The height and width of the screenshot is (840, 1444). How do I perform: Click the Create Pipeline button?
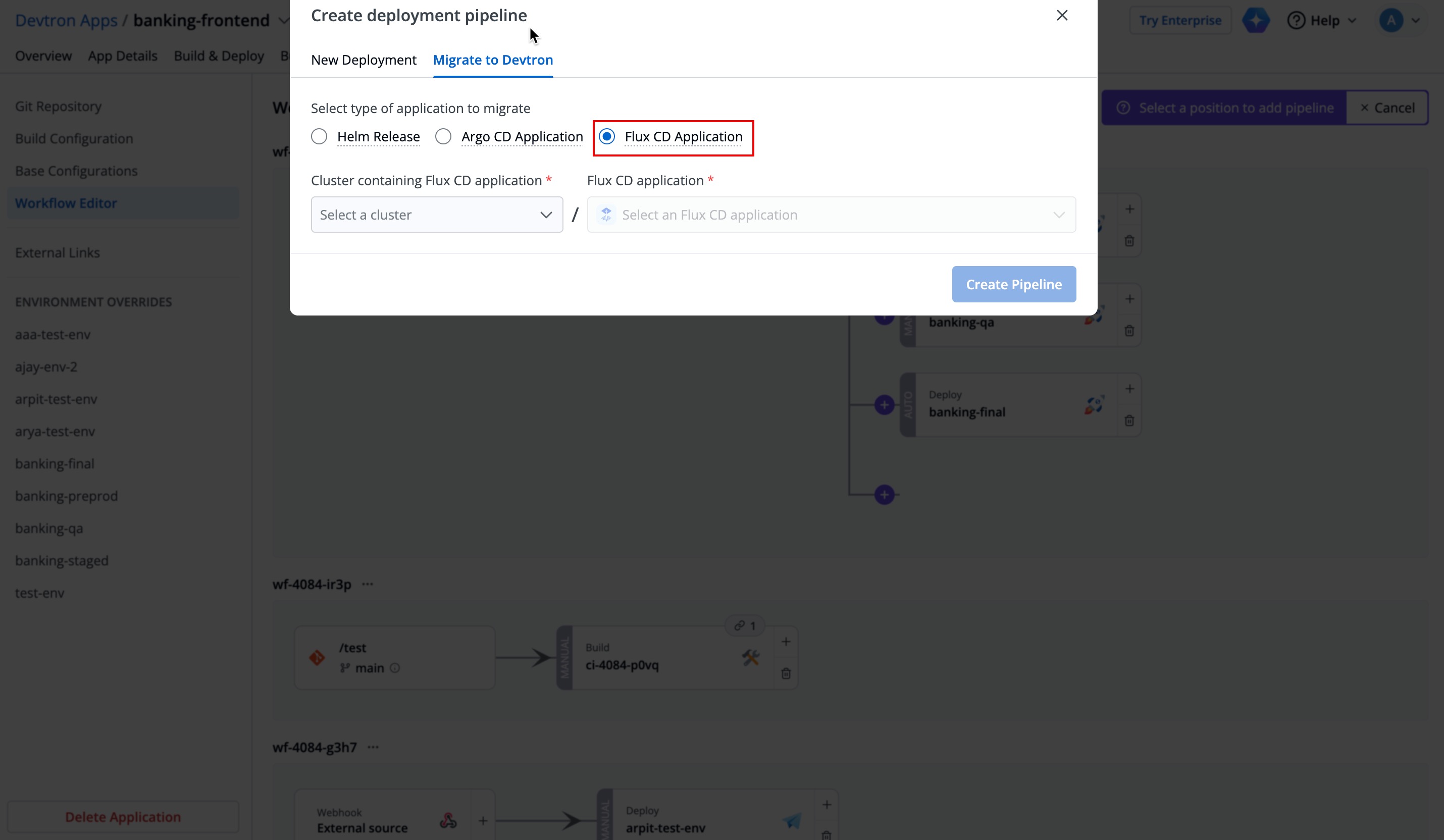click(x=1014, y=284)
